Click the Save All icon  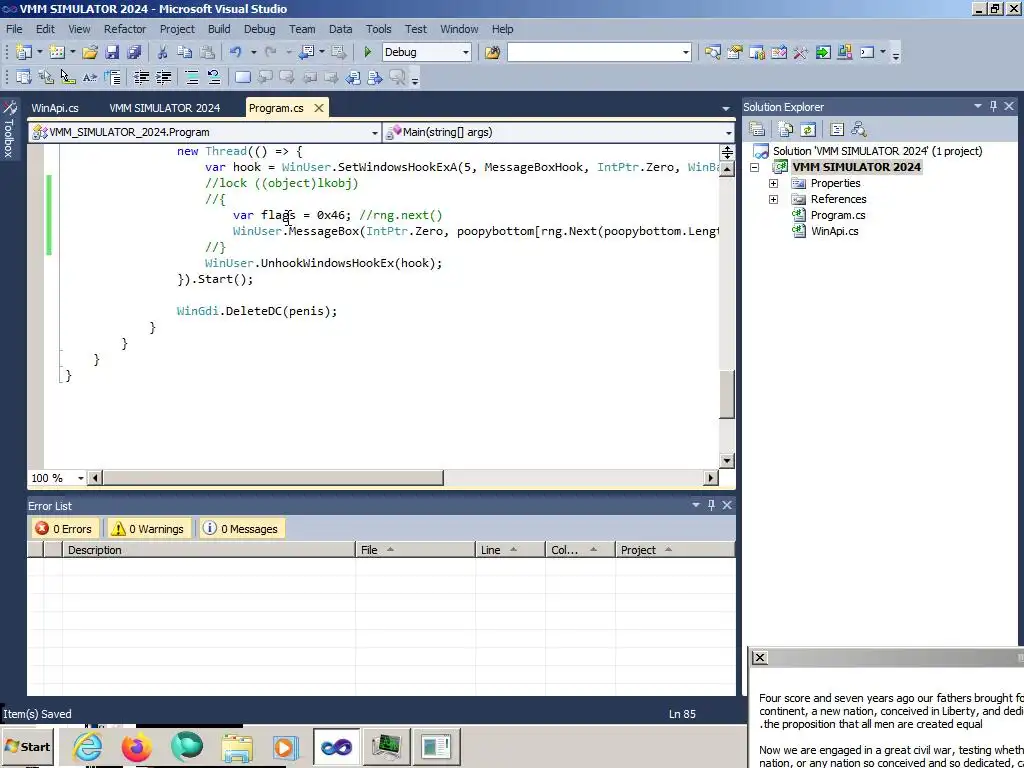pos(134,52)
